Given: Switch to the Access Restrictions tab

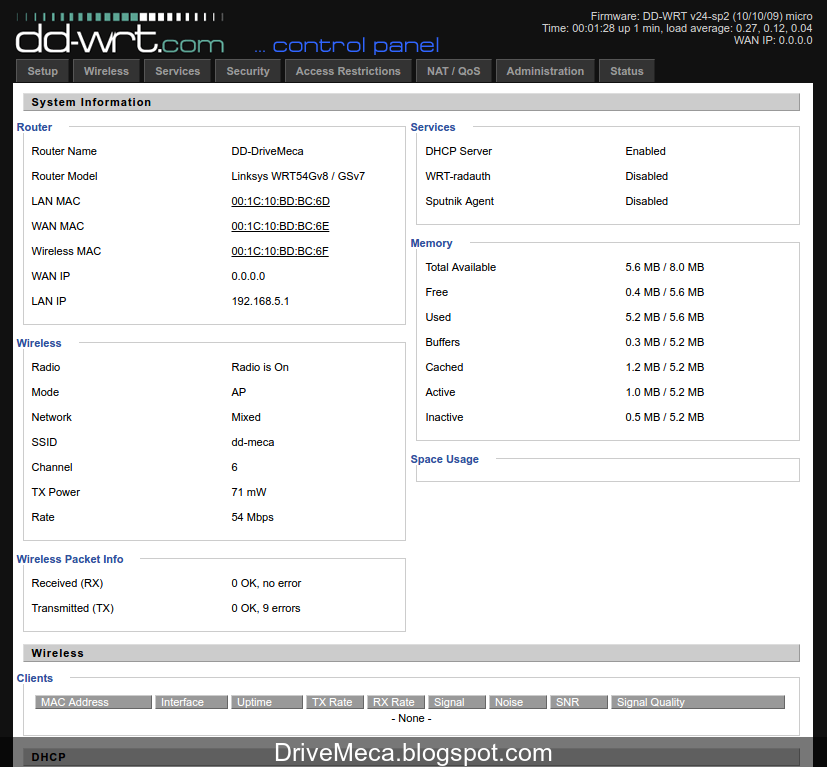Looking at the screenshot, I should (x=348, y=70).
